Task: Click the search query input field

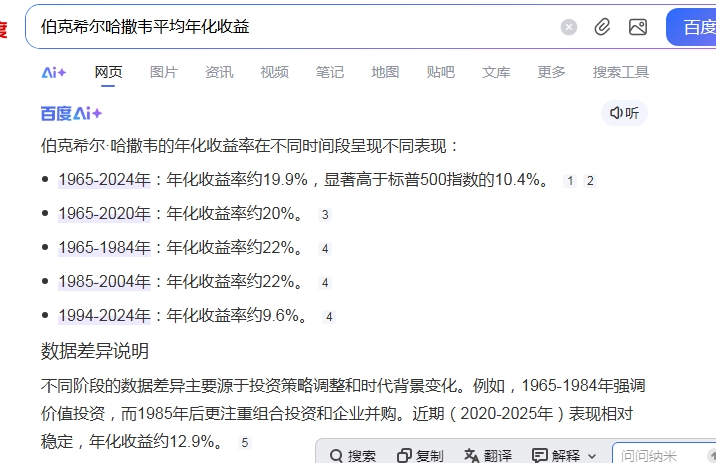Action: pyautogui.click(x=292, y=27)
